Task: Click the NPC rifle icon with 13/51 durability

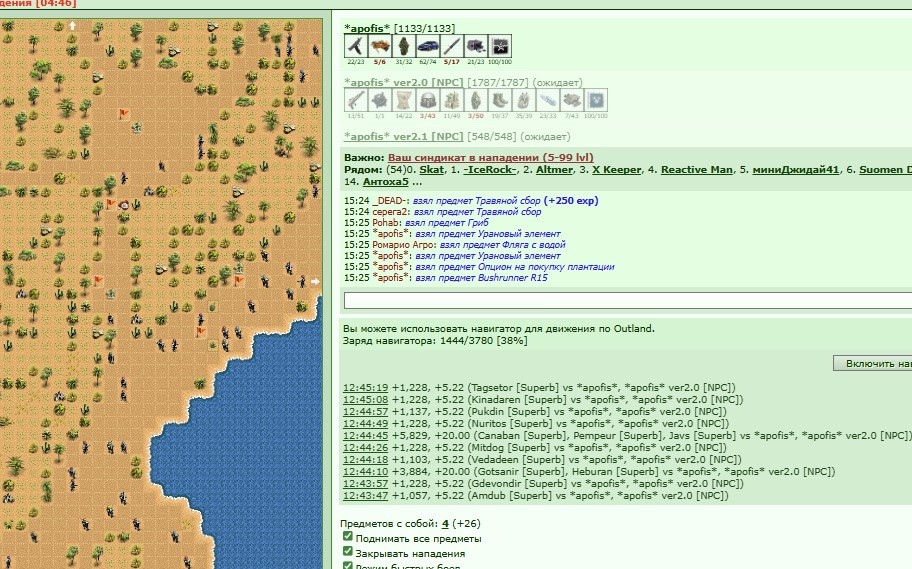Action: click(355, 100)
